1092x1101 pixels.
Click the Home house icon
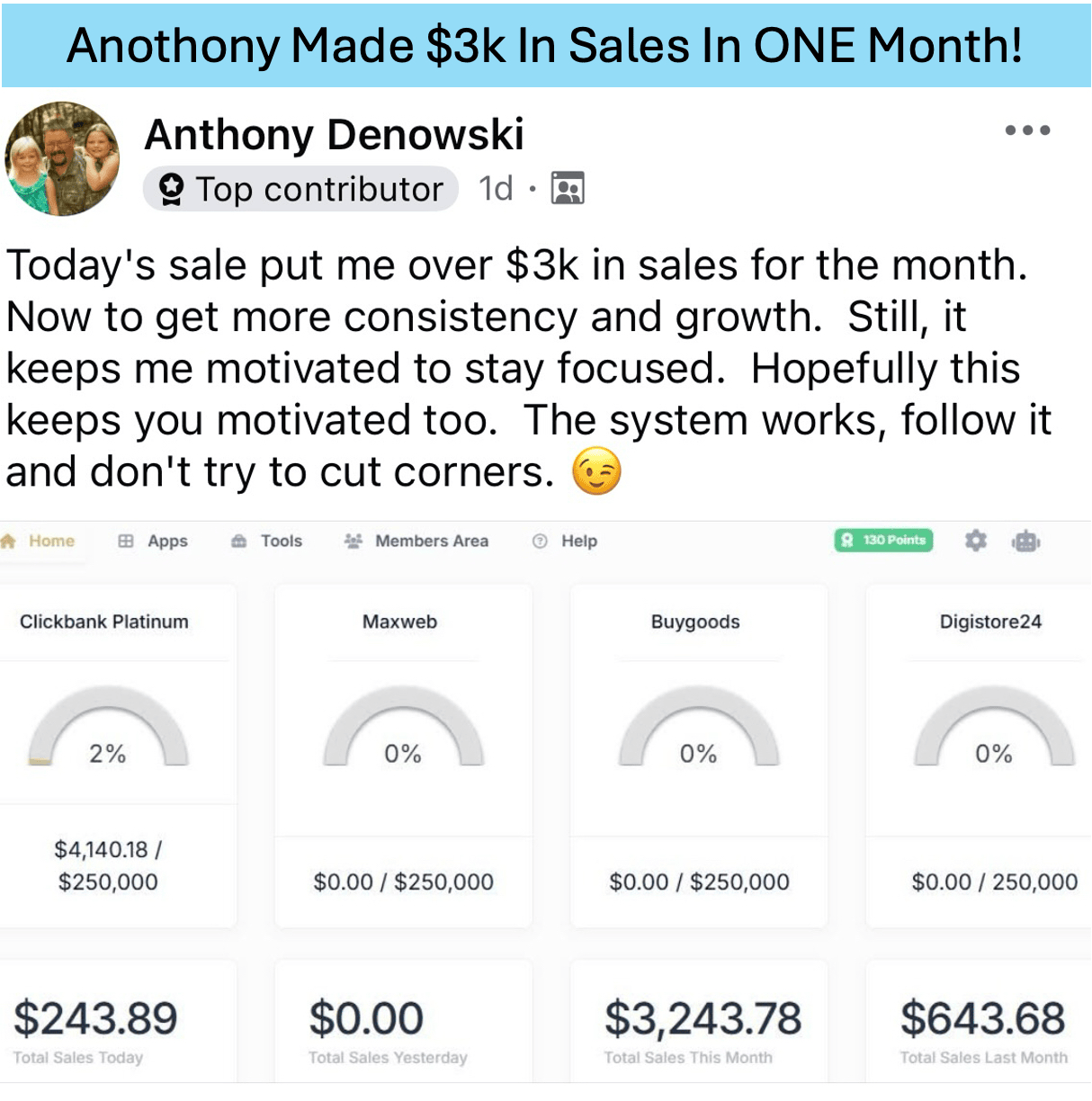tap(9, 541)
